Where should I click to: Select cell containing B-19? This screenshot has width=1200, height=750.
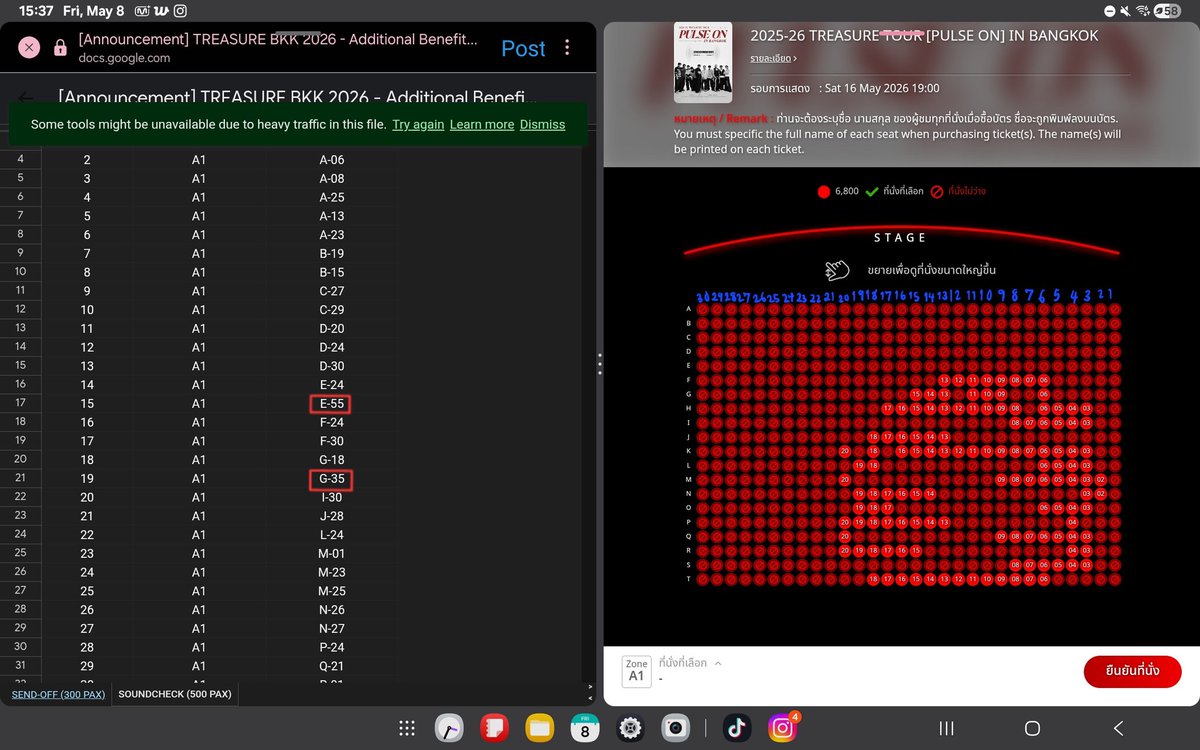tap(332, 254)
